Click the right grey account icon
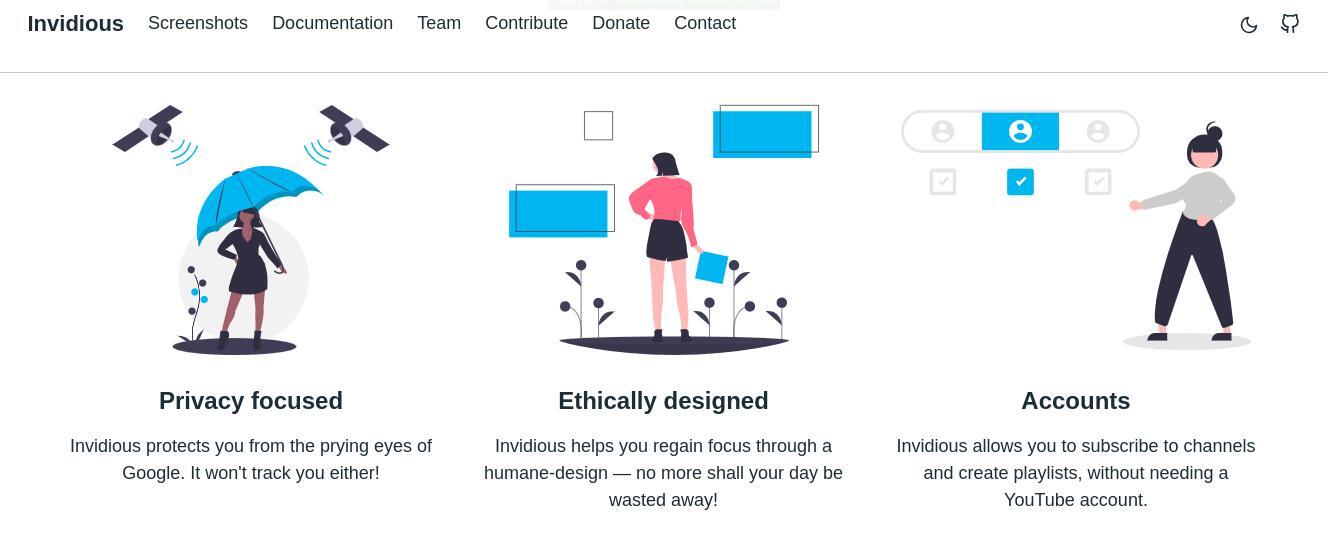The height and width of the screenshot is (544, 1328). click(x=1098, y=131)
